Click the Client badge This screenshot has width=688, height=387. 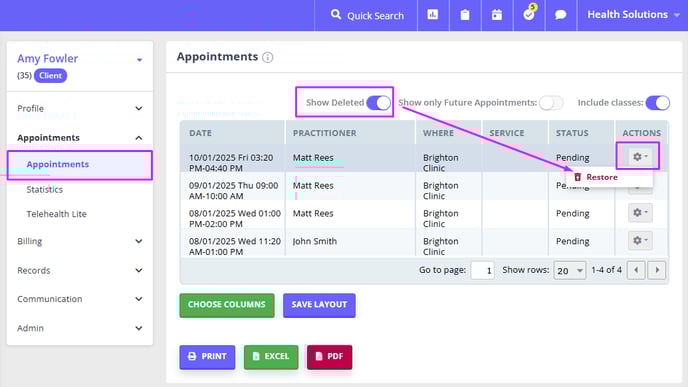[x=50, y=75]
